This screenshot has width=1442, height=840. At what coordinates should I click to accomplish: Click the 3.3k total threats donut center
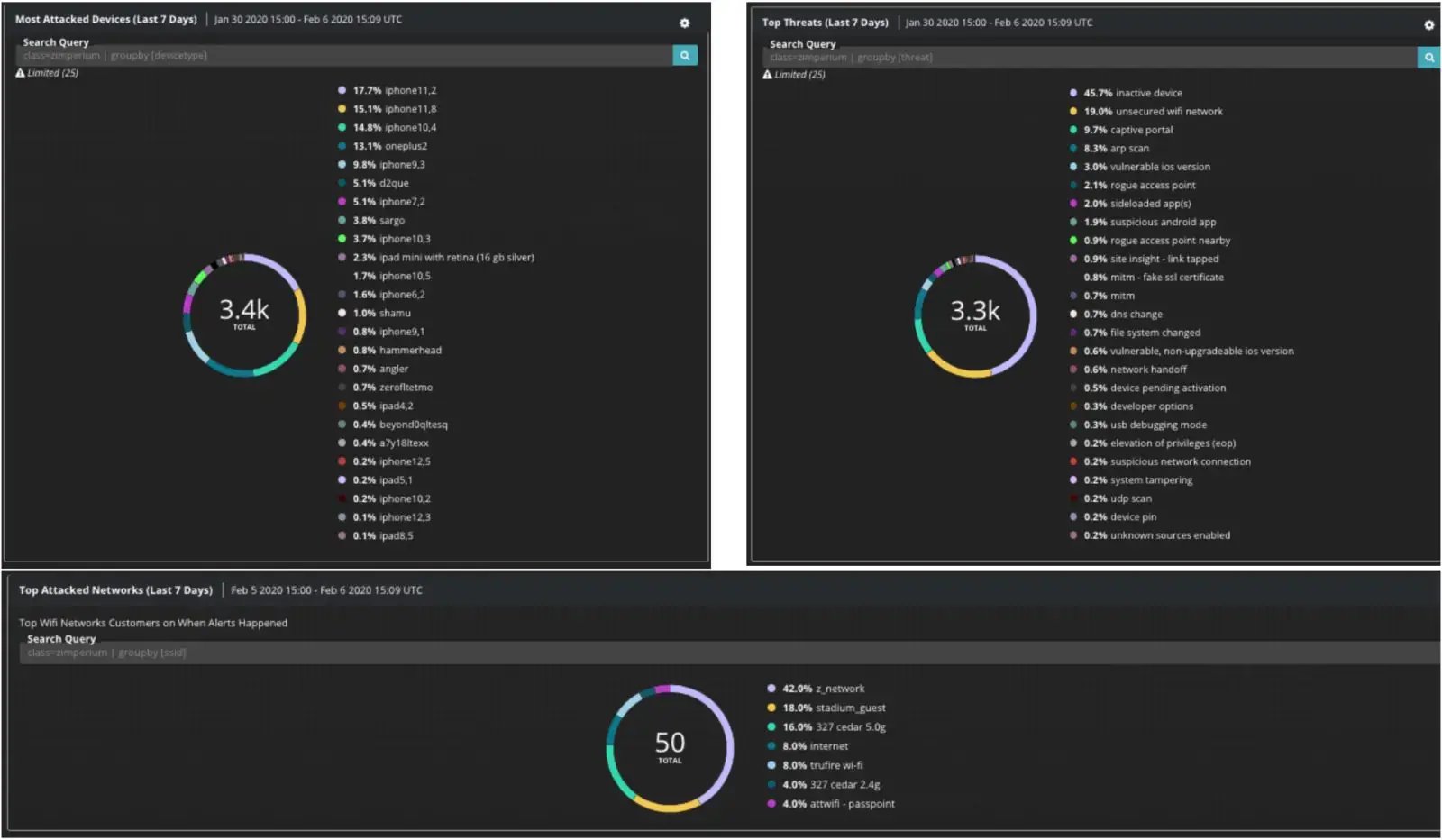(x=975, y=315)
